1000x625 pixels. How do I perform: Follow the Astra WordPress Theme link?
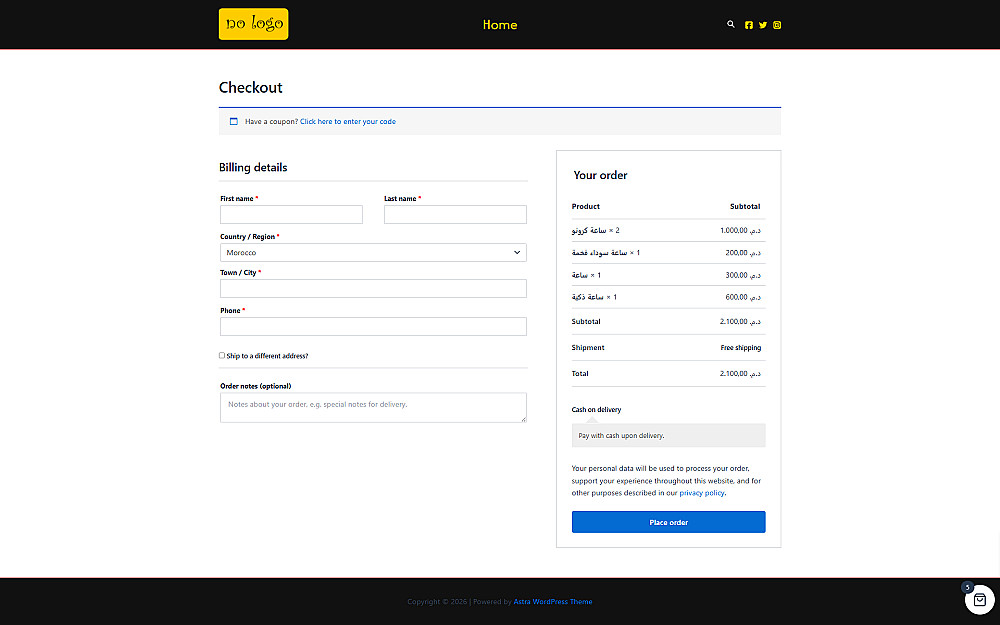[x=553, y=601]
